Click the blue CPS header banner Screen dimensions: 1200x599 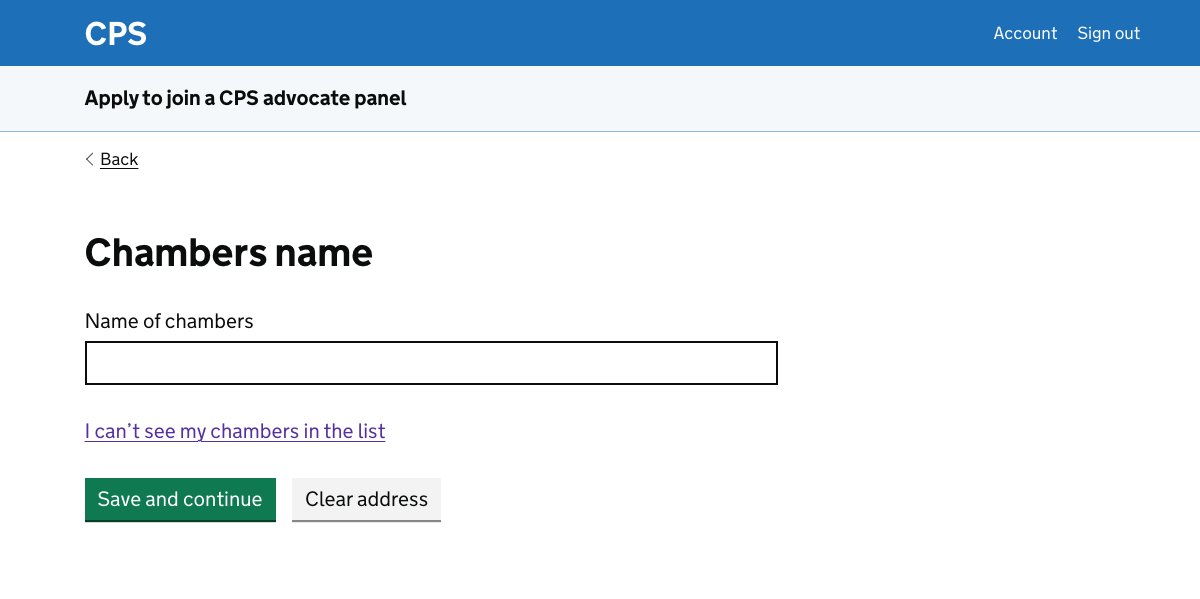(x=600, y=33)
